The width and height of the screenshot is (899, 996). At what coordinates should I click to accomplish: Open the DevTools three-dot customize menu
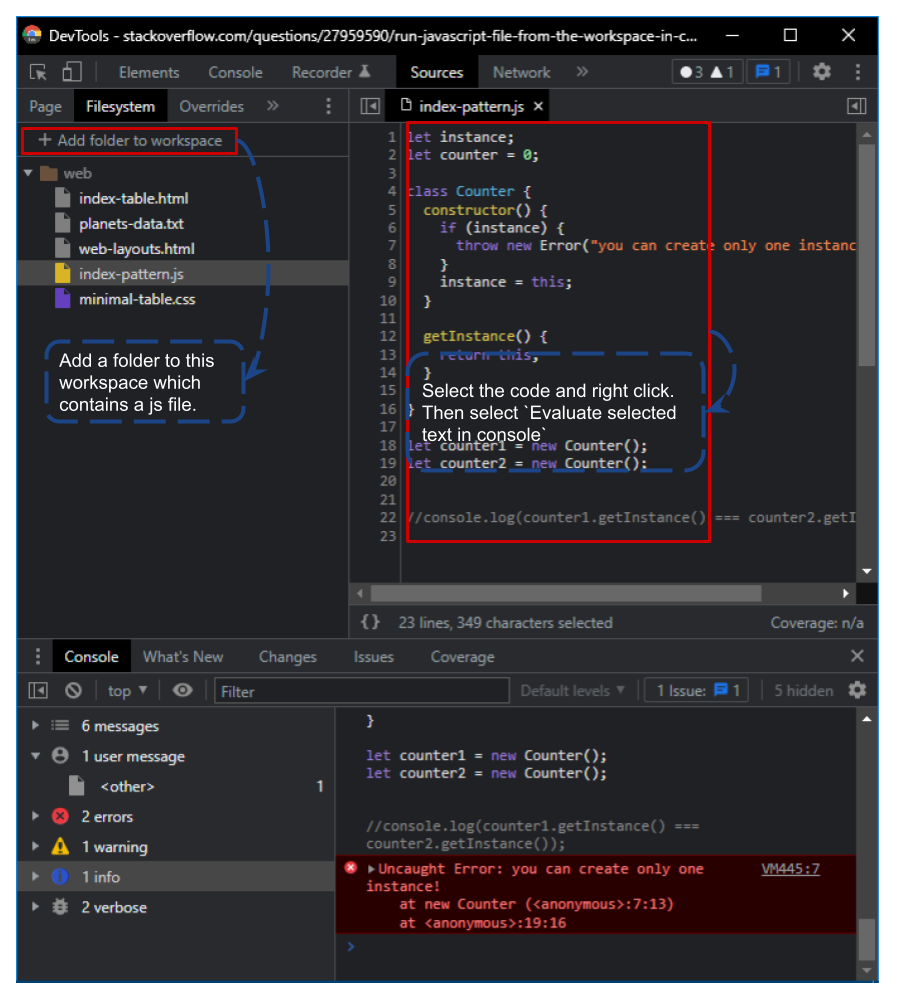coord(858,72)
